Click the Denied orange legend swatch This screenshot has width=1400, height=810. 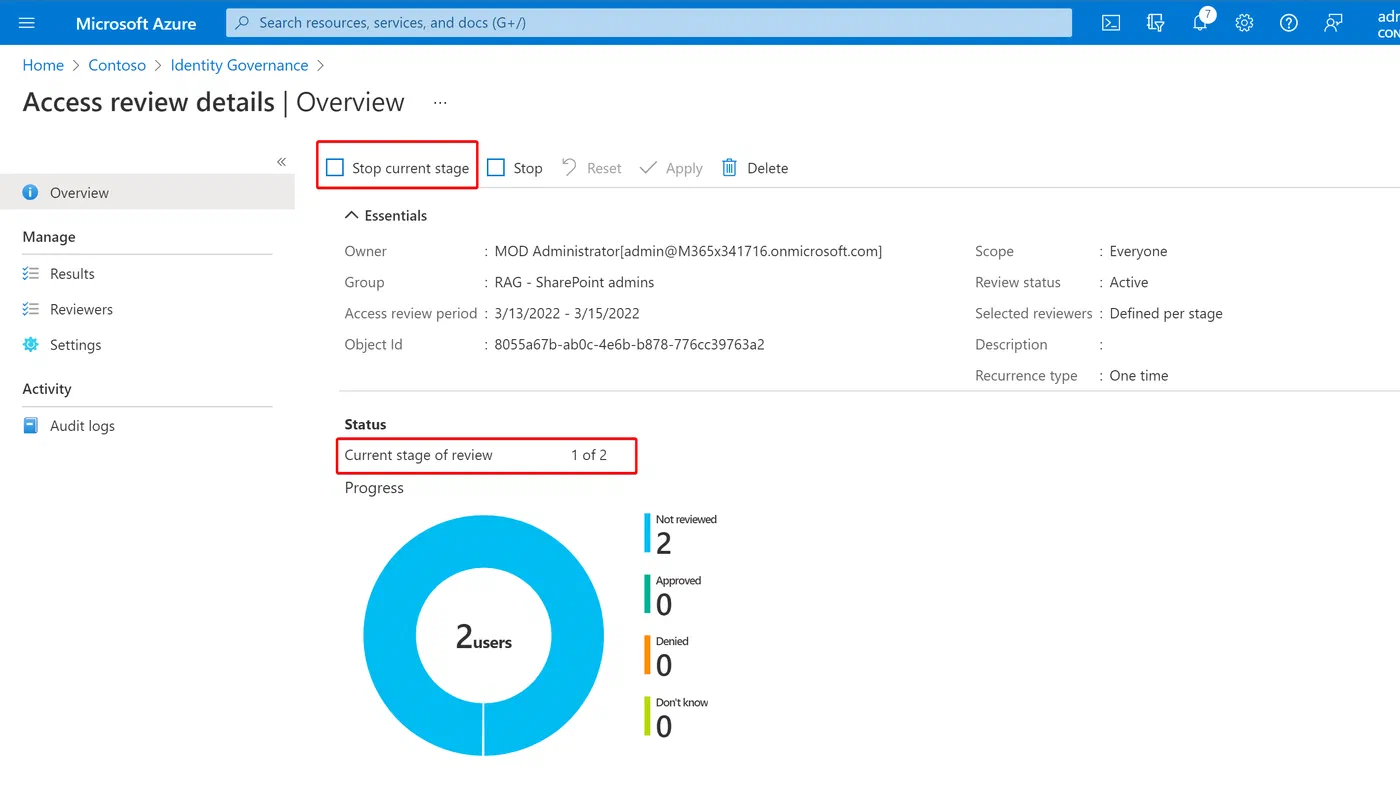point(647,655)
